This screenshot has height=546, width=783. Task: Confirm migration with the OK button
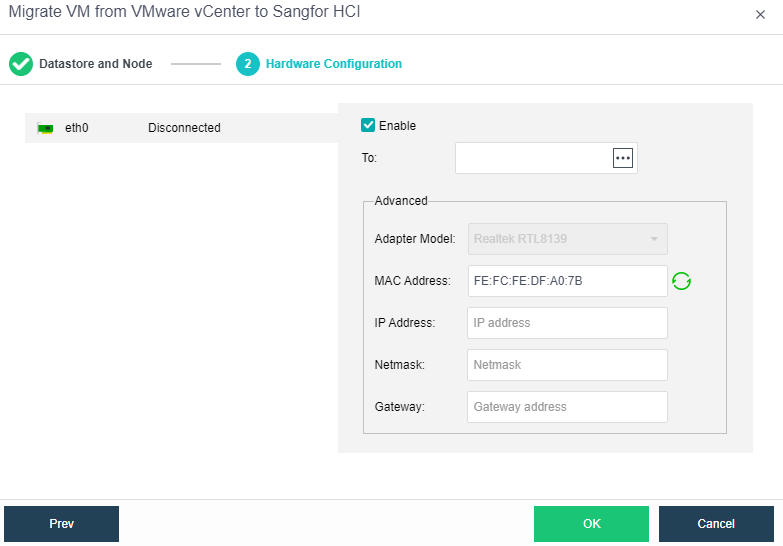591,524
